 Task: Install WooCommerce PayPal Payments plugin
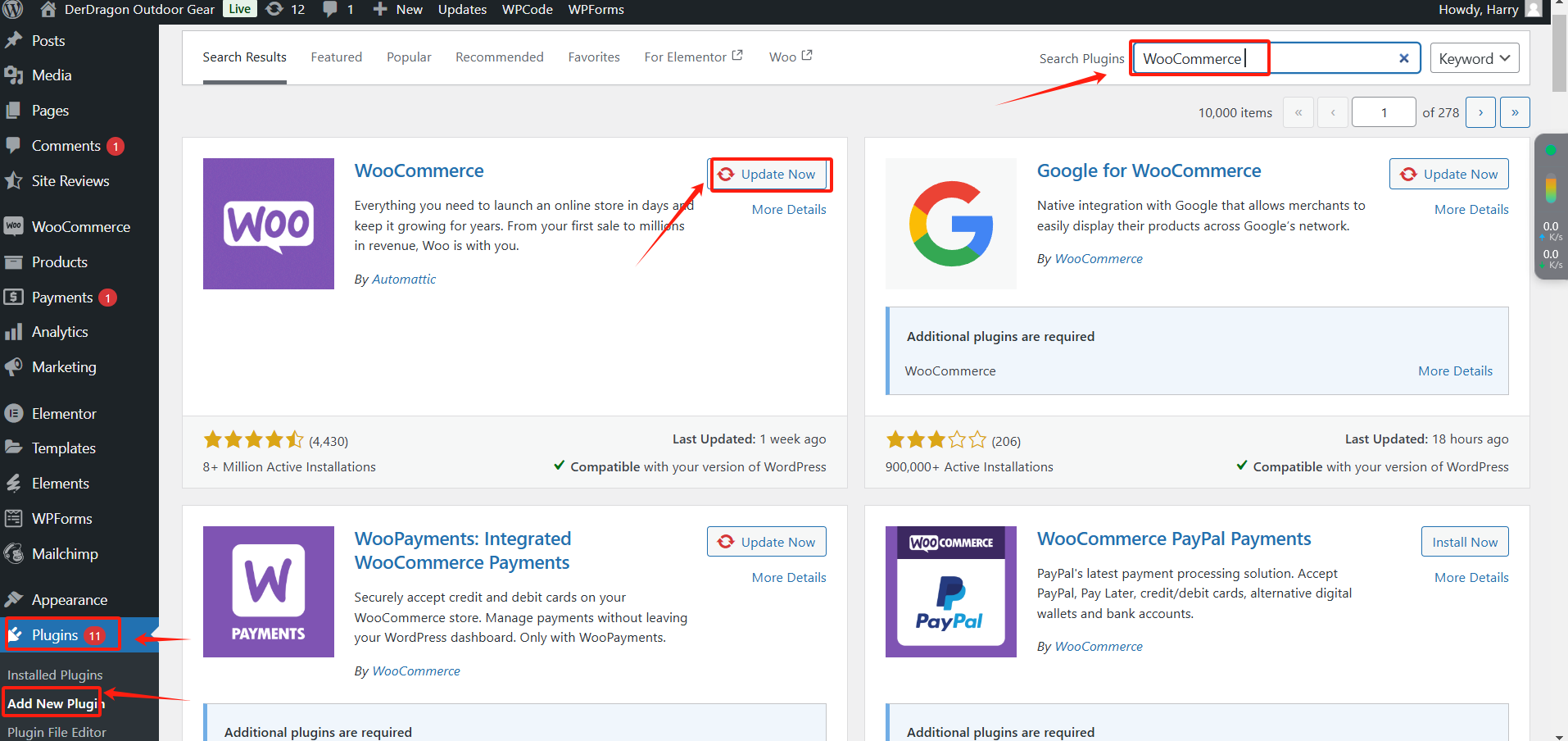click(x=1464, y=542)
